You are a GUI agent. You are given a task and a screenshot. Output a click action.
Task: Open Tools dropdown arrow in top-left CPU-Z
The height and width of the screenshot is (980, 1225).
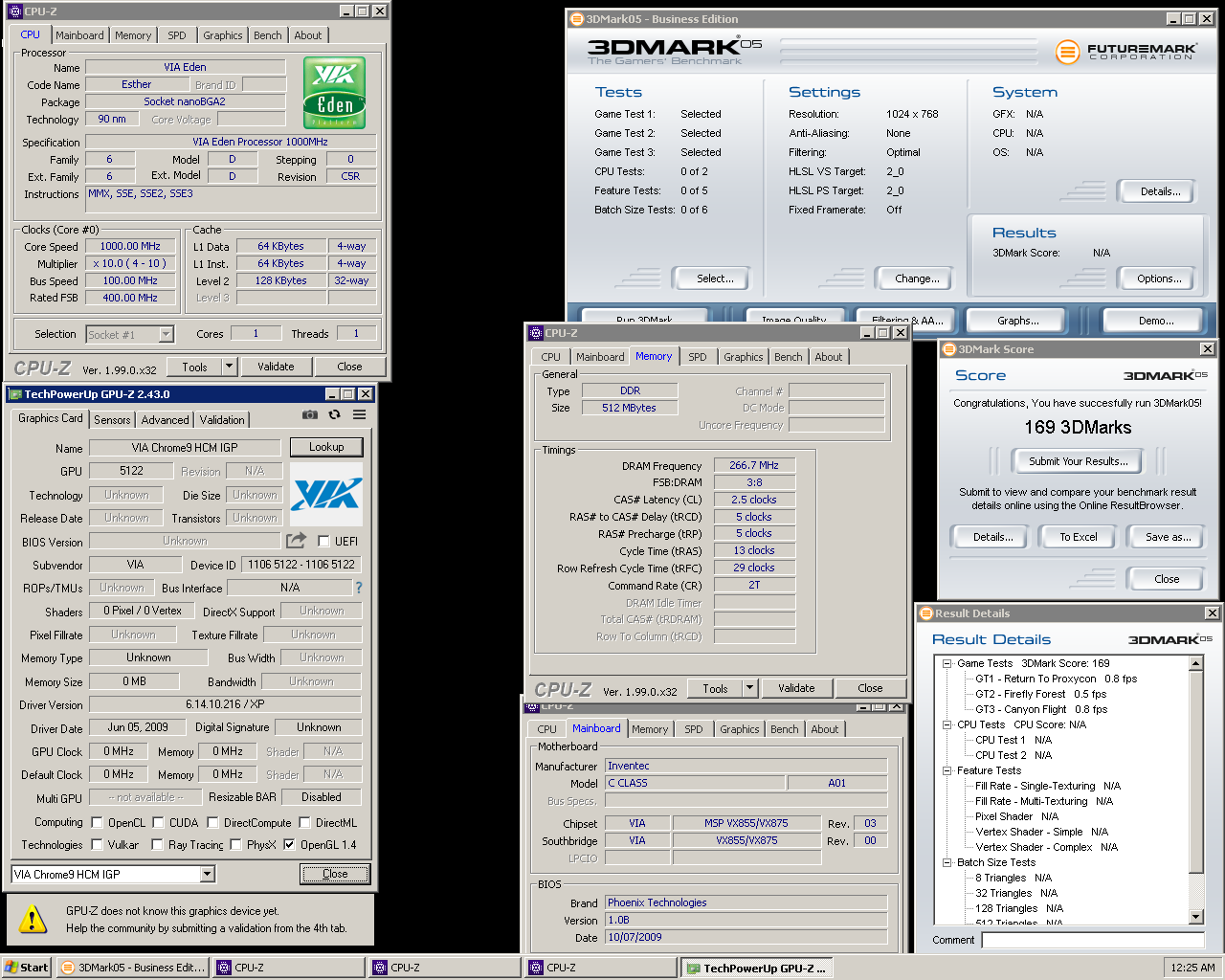tap(229, 367)
